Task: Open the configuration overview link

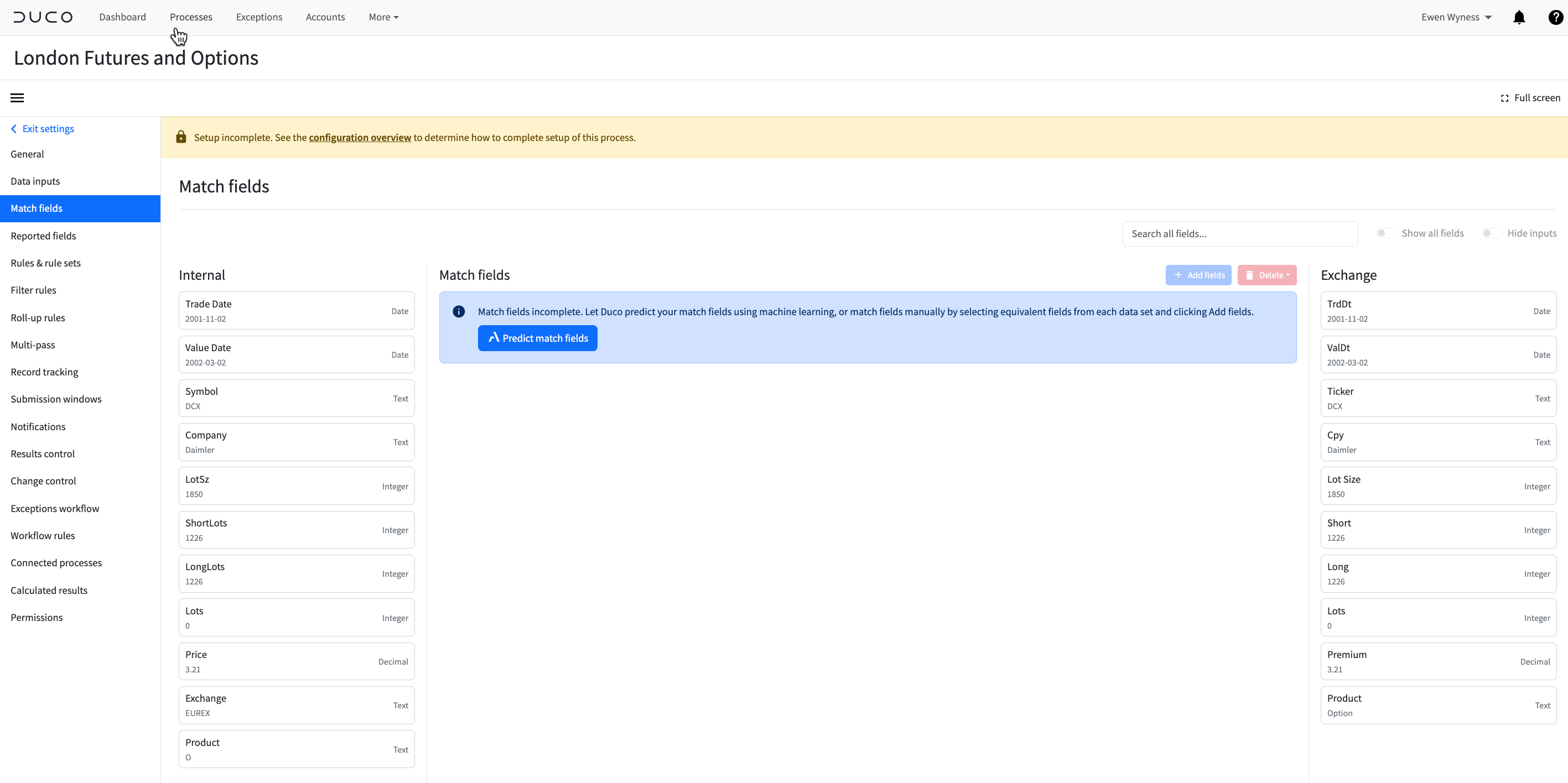Action: tap(360, 138)
